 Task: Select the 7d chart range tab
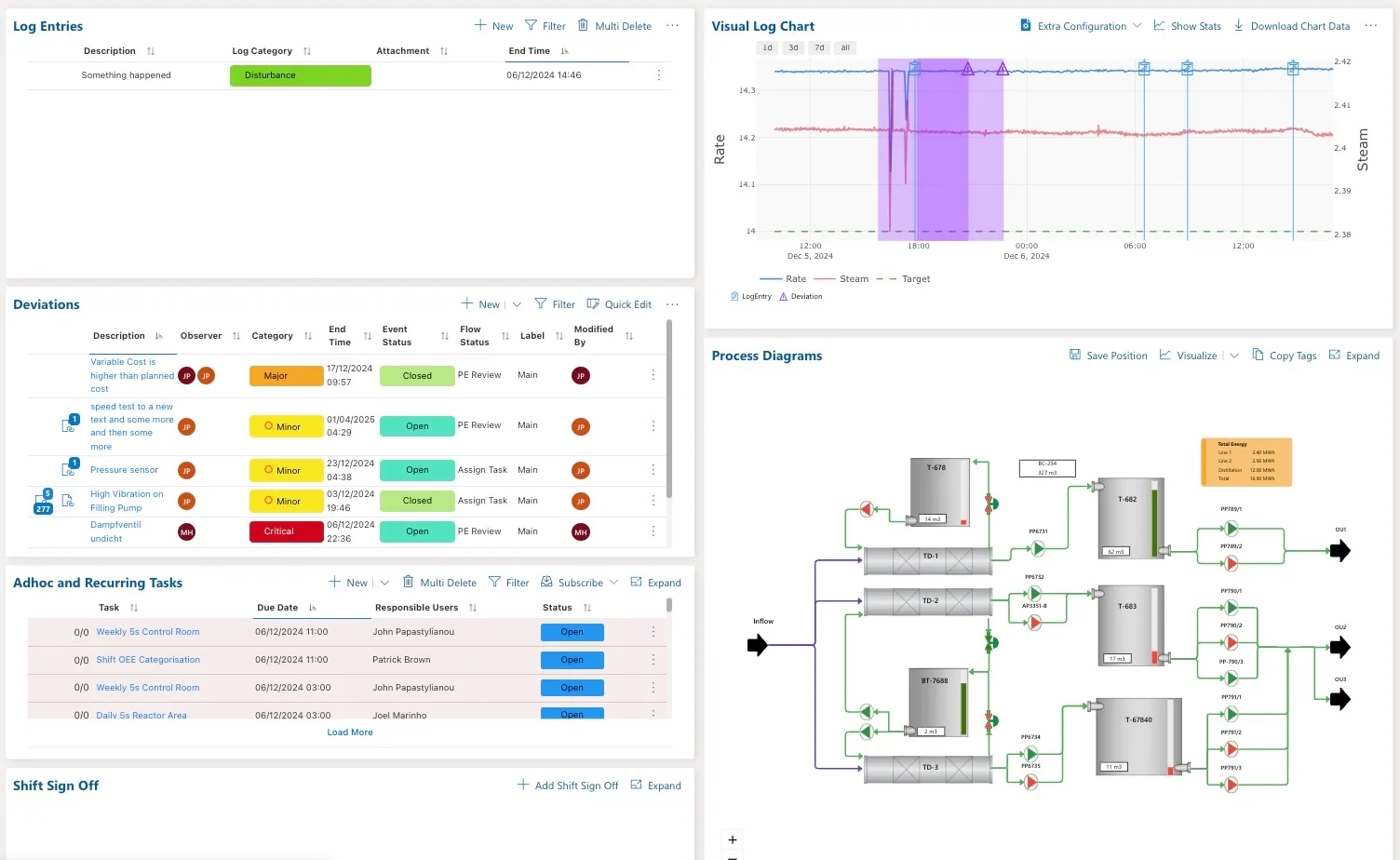[819, 47]
